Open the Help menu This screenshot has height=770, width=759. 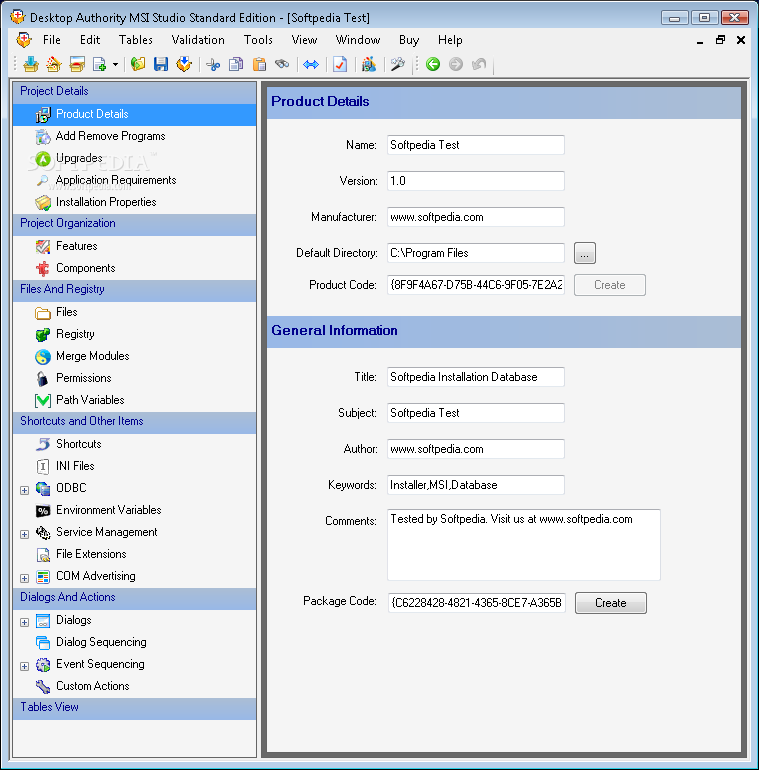coord(450,40)
